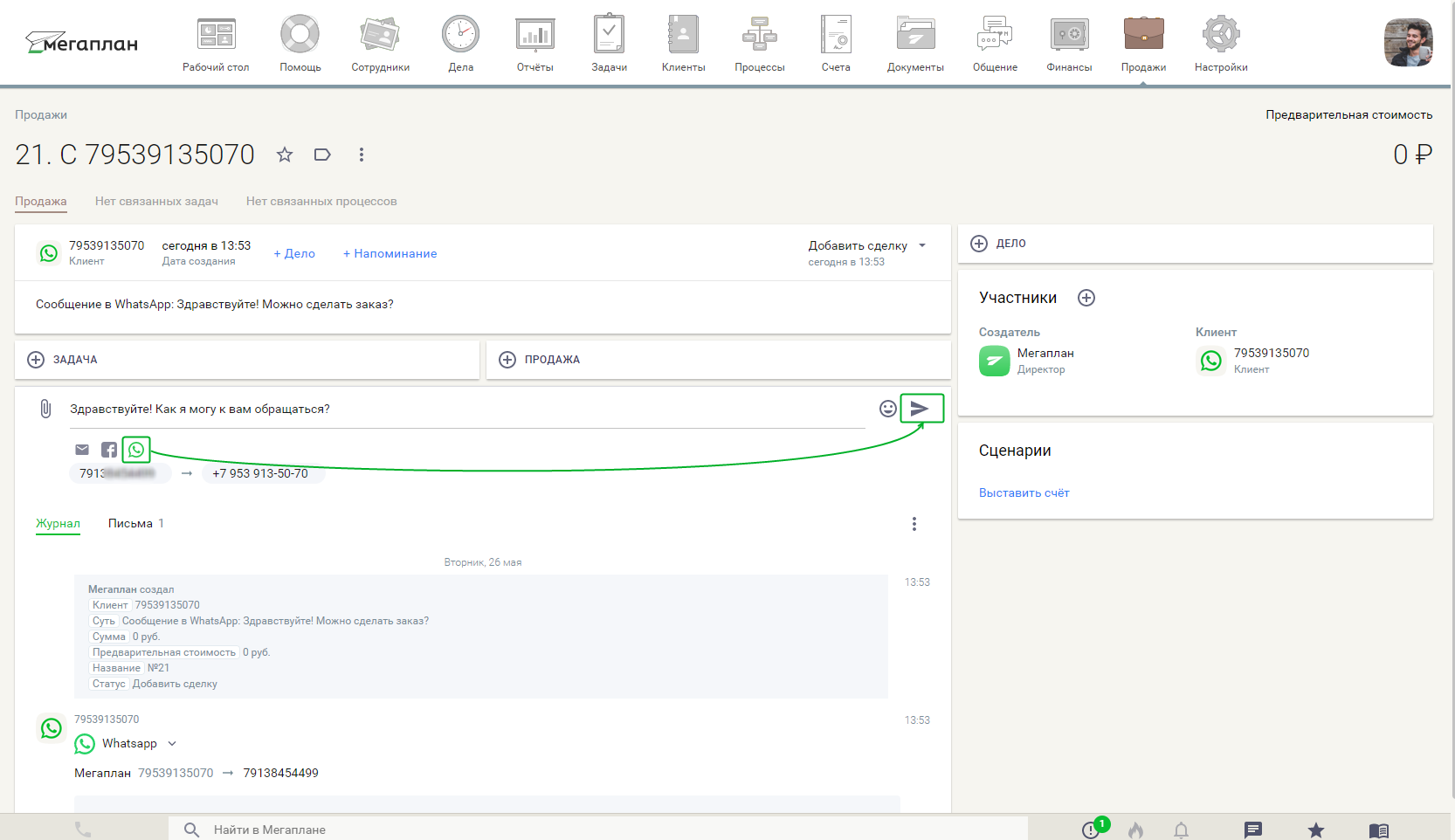
Task: Add a new ЗАДАЧА
Action: (247, 360)
